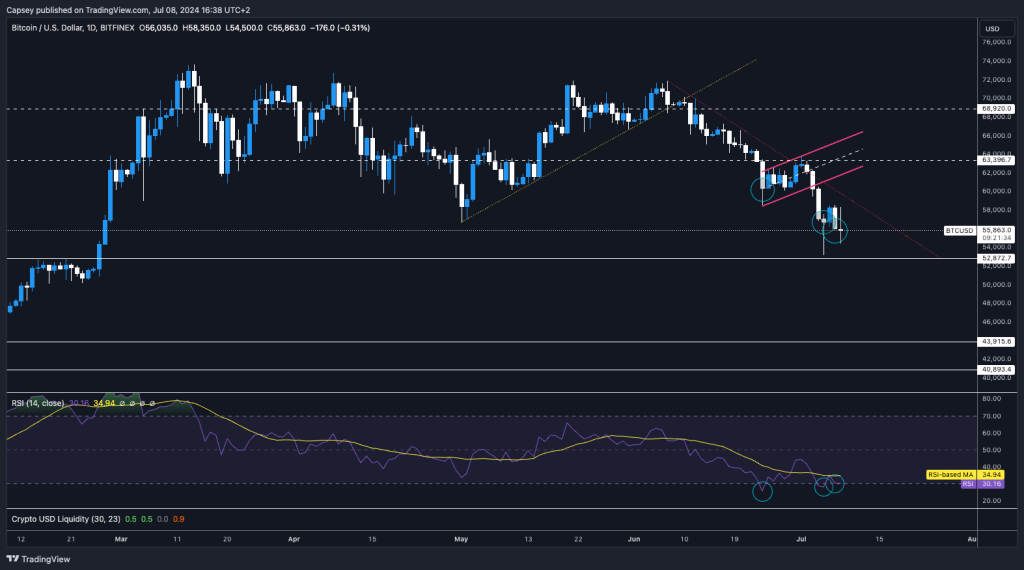Viewport: 1024px width, 570px height.
Task: Click the BTCUSD price label tag
Action: point(959,231)
